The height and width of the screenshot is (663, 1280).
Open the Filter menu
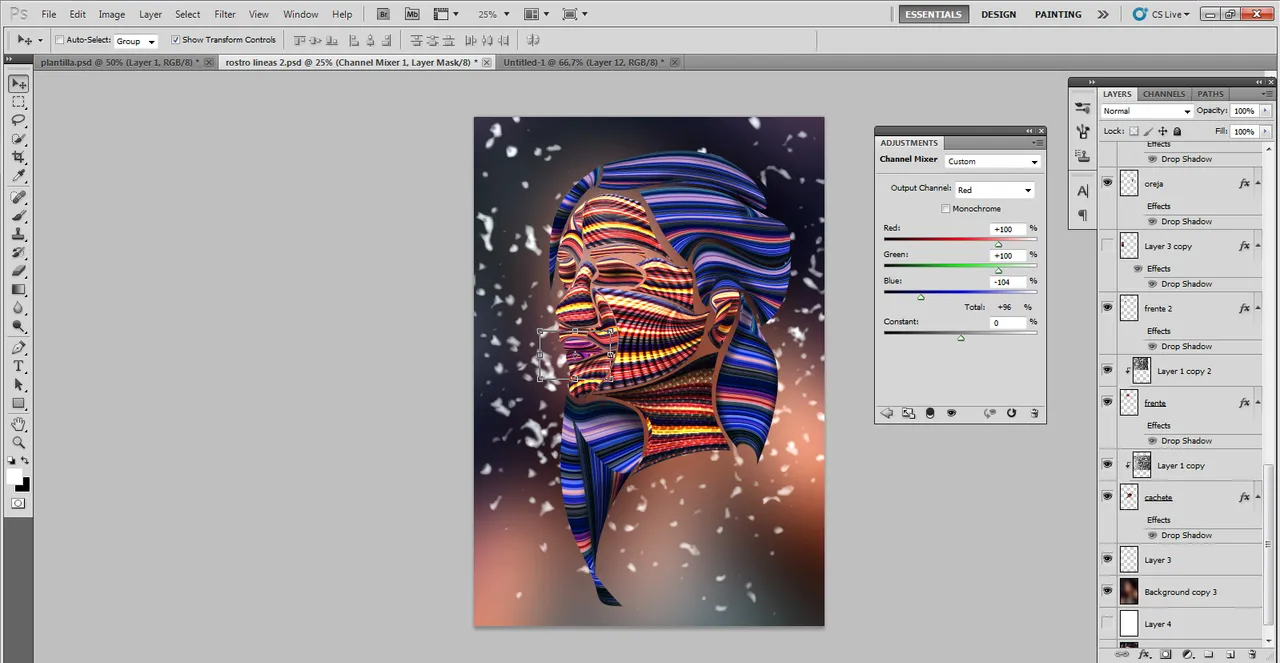click(x=225, y=15)
